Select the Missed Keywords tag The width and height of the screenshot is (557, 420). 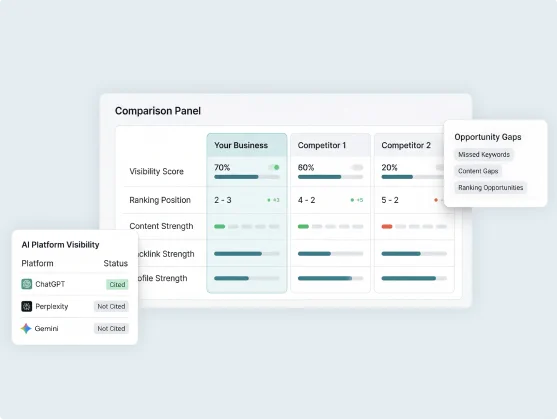[x=484, y=155]
